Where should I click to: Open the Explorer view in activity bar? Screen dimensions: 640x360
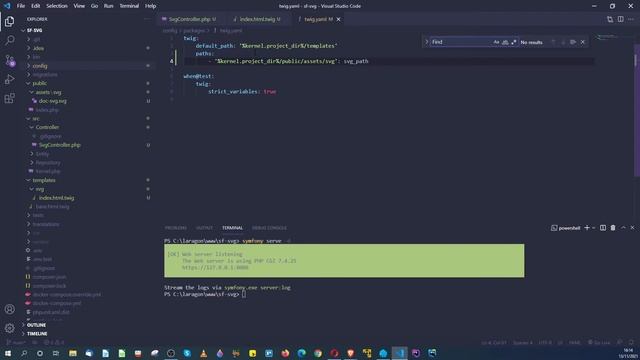9,21
